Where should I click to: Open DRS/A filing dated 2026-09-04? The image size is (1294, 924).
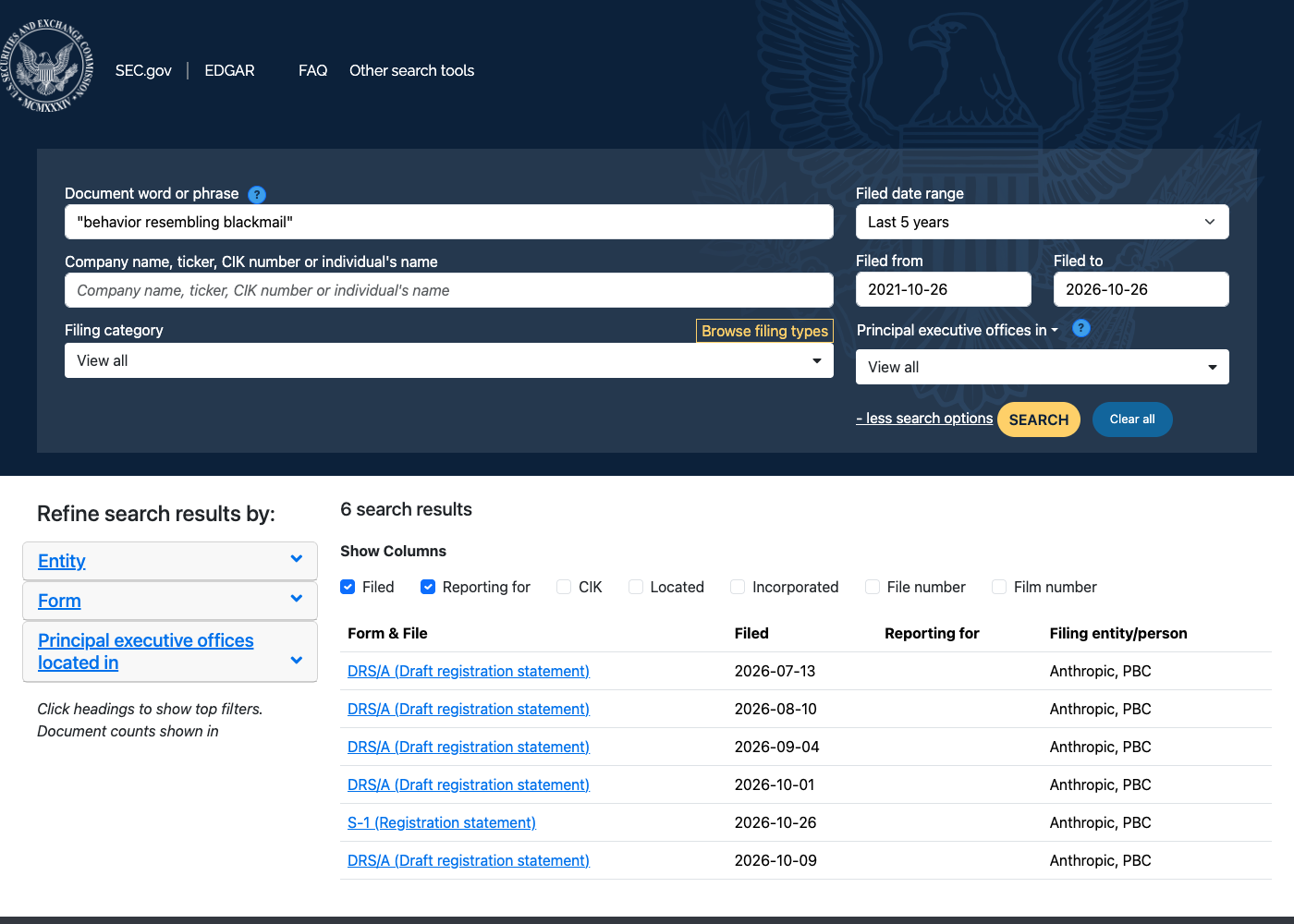pyautogui.click(x=469, y=747)
